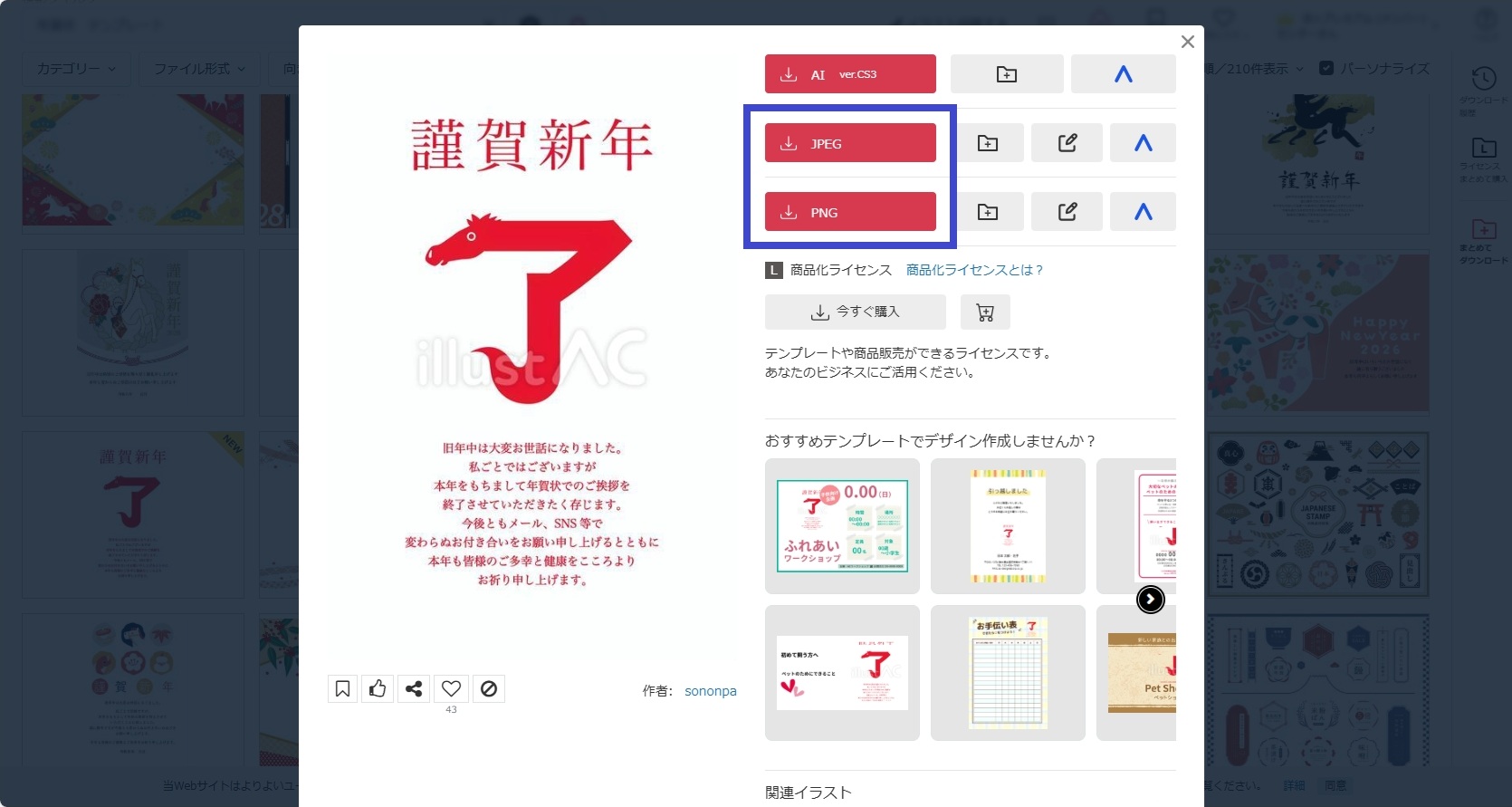Download the illustration as PNG
The width and height of the screenshot is (1512, 807).
pos(850,212)
